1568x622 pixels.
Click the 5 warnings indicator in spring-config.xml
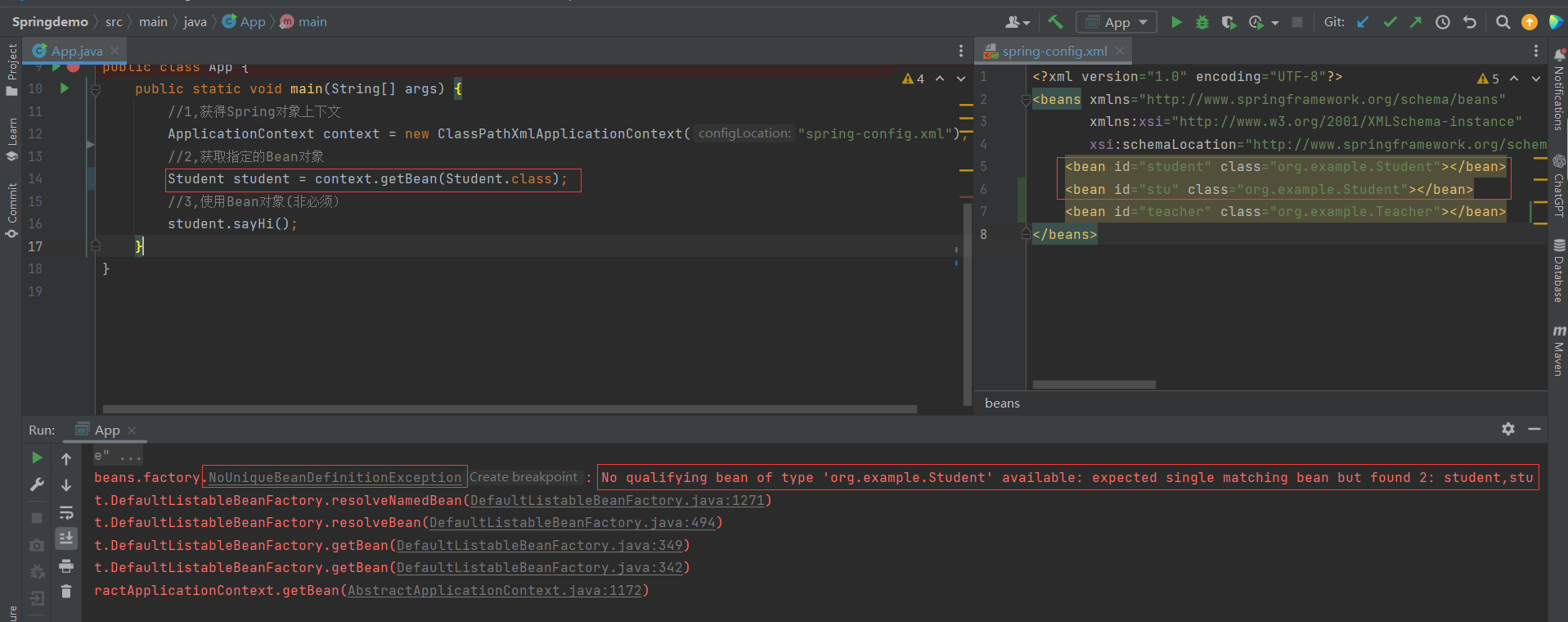point(1488,79)
